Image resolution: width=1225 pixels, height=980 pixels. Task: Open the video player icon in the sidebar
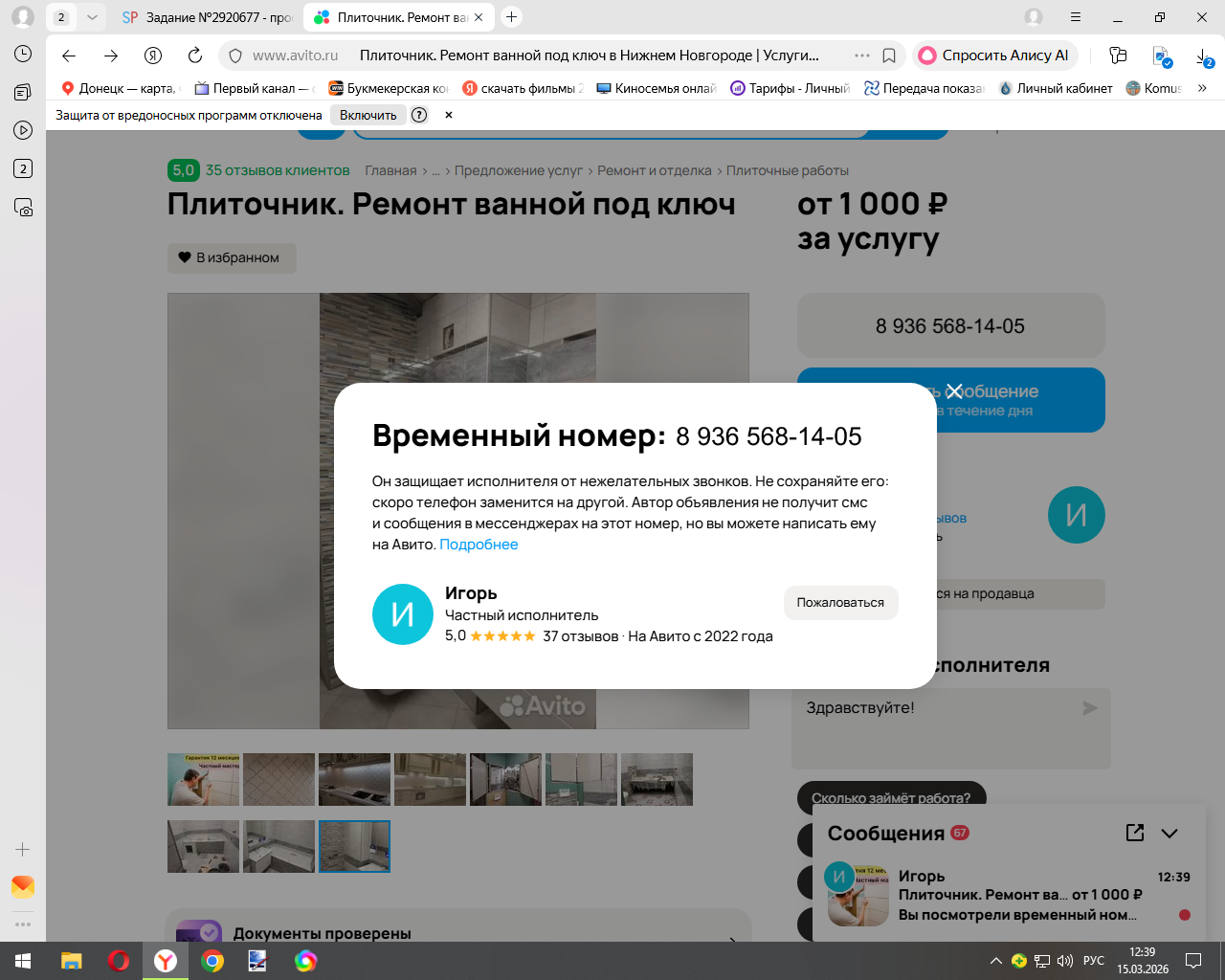click(x=23, y=130)
